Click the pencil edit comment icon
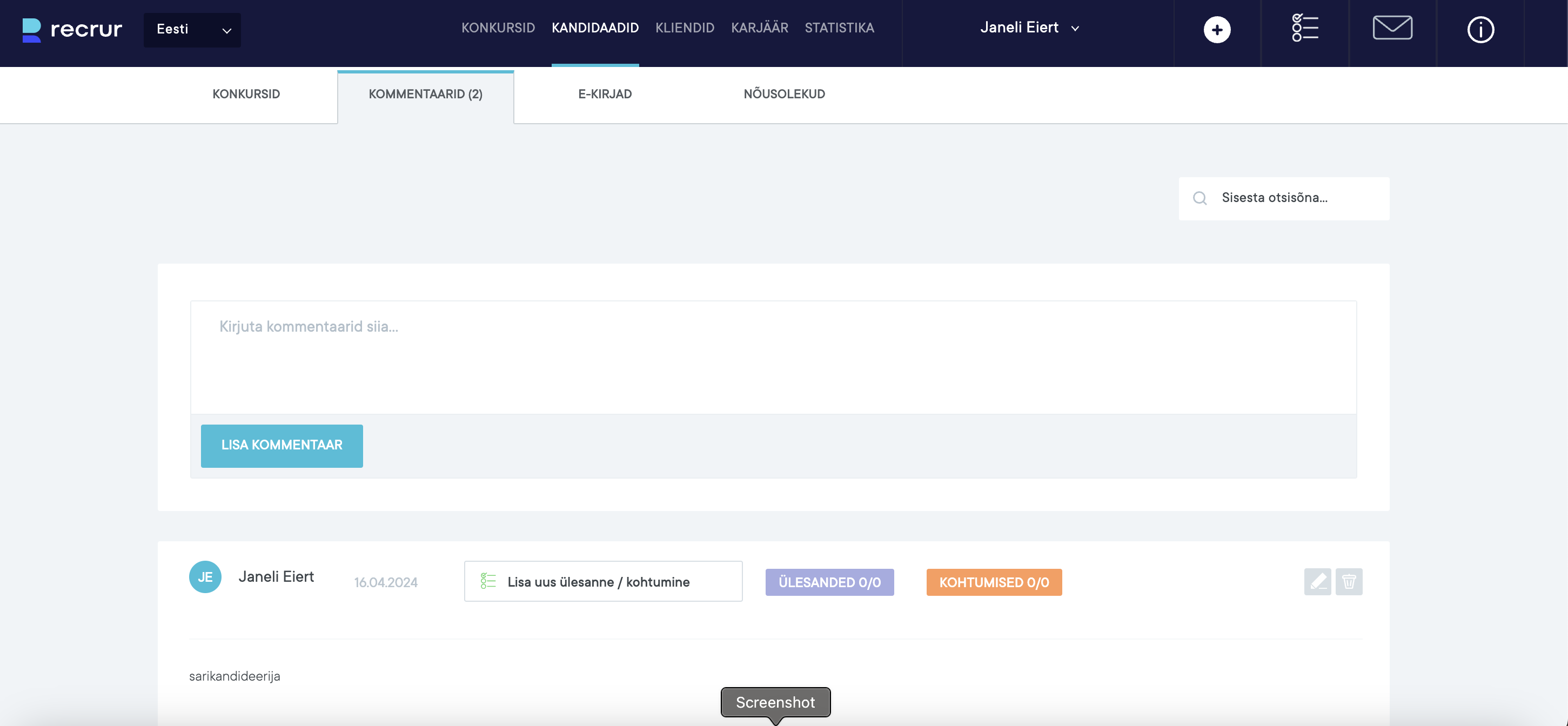Image resolution: width=1568 pixels, height=726 pixels. [1317, 582]
